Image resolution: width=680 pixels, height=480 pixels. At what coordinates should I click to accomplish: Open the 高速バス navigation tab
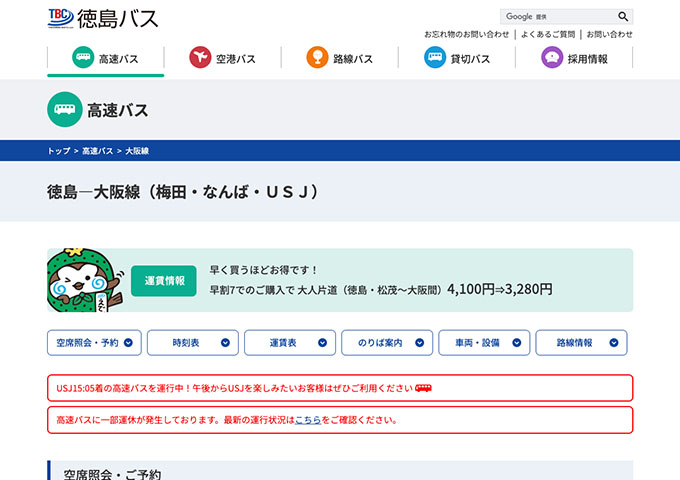(105, 59)
